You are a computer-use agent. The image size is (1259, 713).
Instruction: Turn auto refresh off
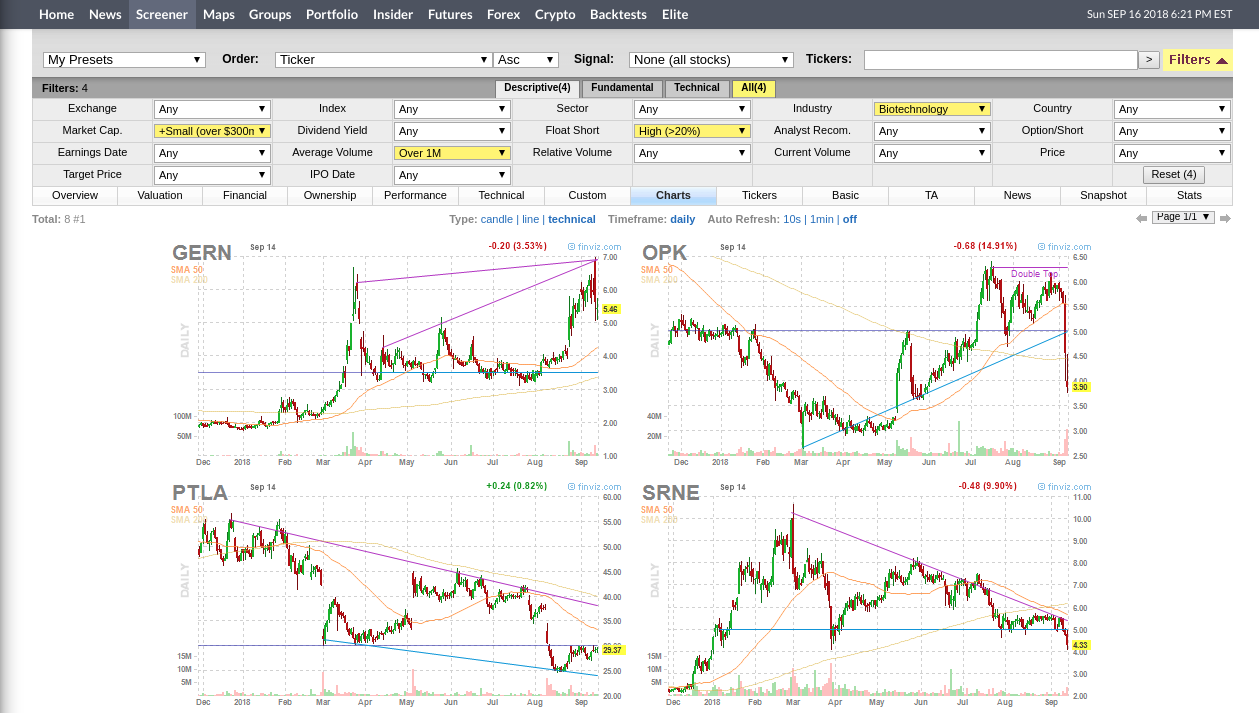pos(850,219)
